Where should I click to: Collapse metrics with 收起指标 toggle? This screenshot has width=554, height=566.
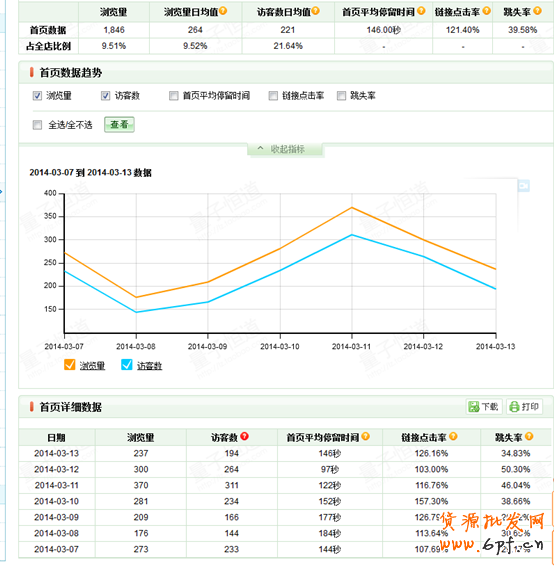286,149
